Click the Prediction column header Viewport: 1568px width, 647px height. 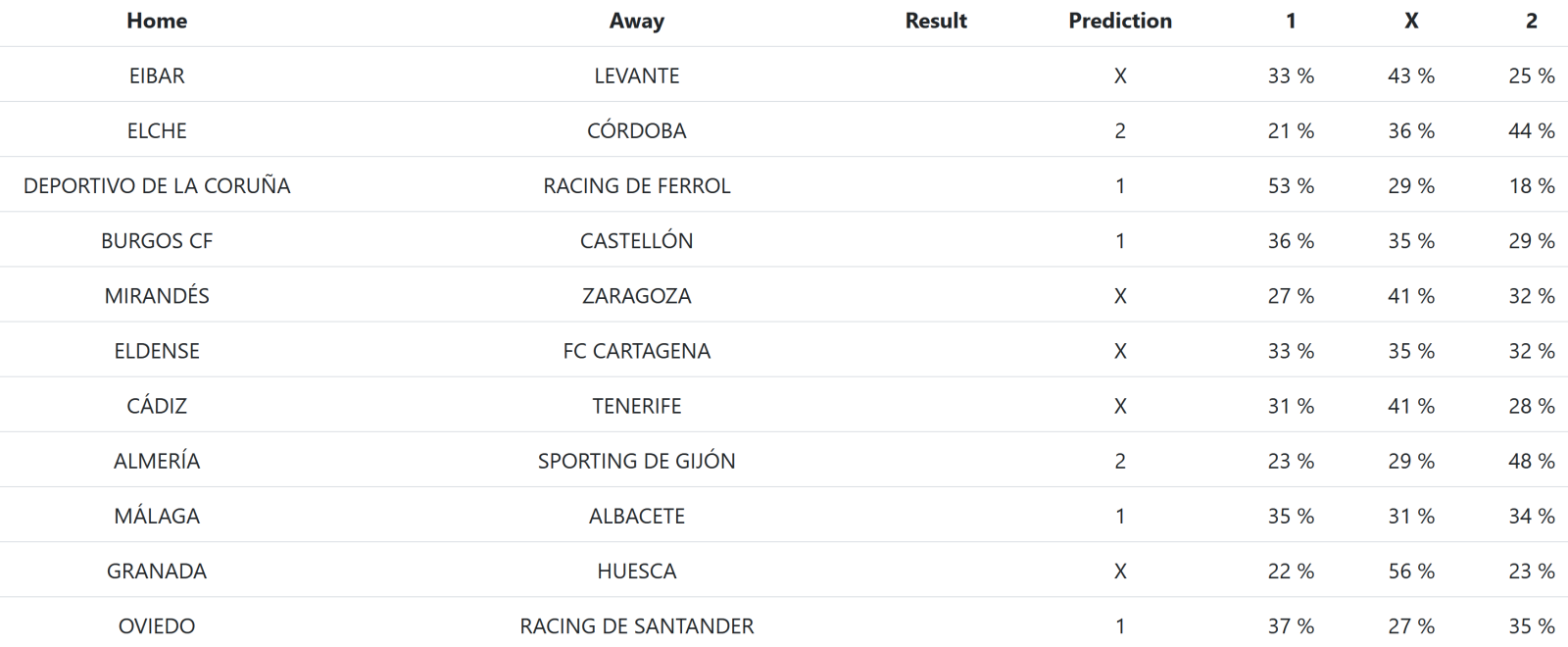coord(1120,21)
